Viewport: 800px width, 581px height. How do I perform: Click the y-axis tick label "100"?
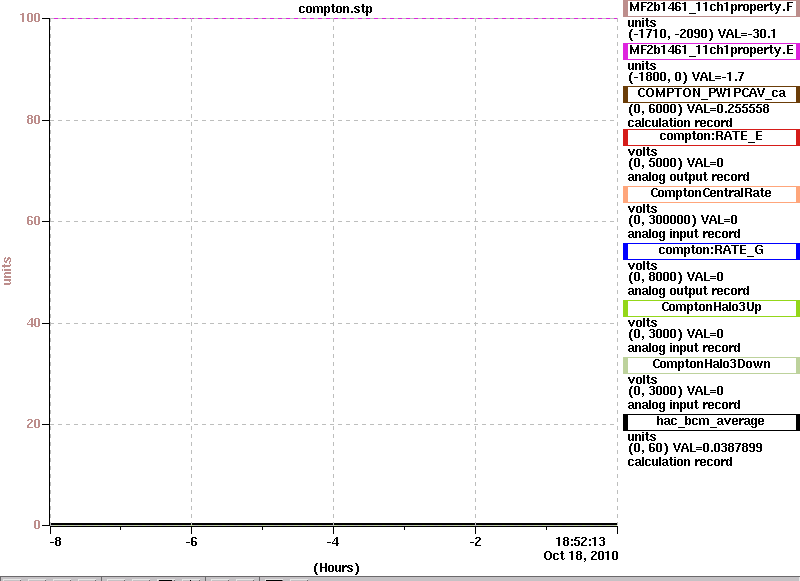click(30, 18)
